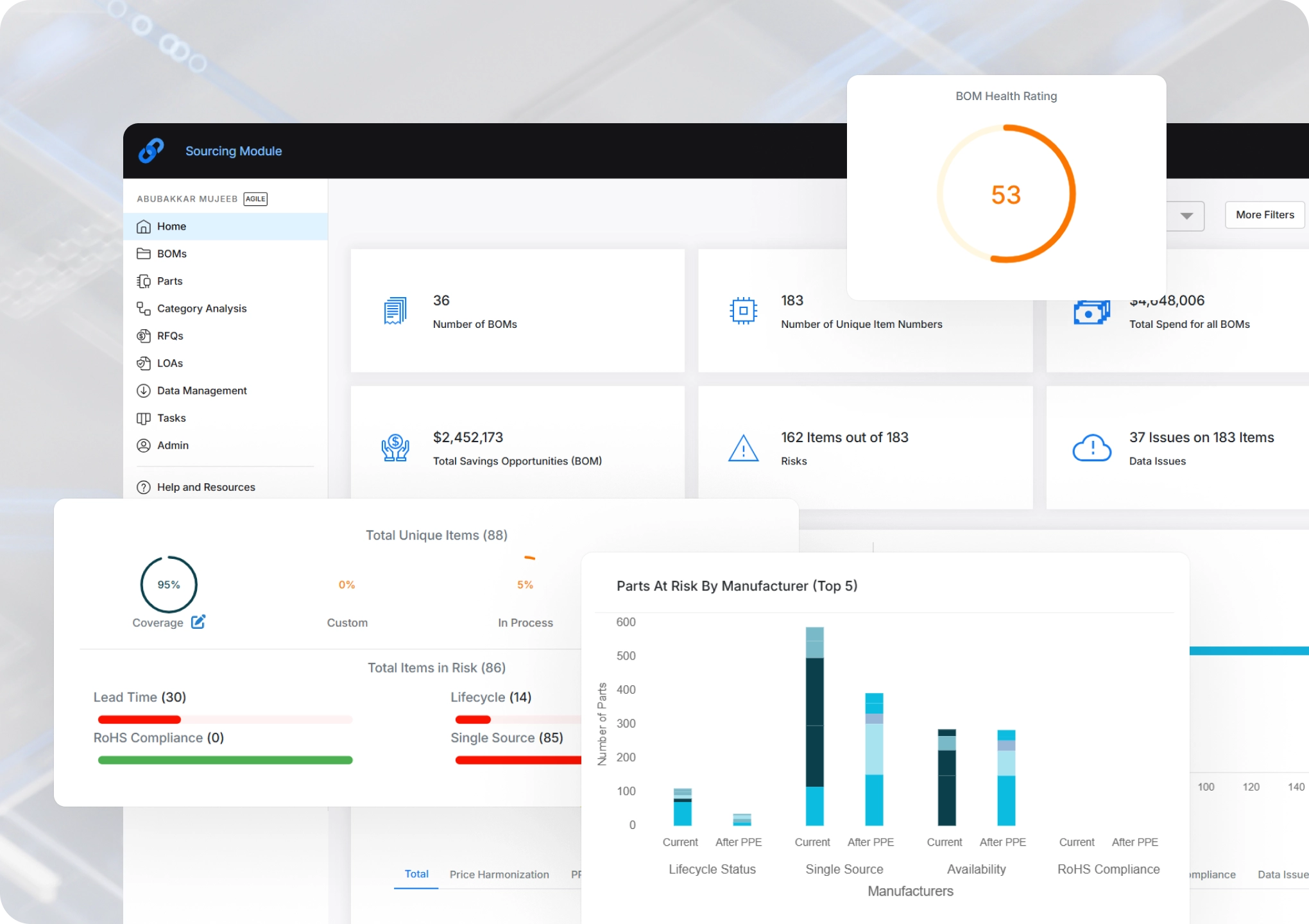Click the 0% Custom value
Viewport: 1309px width, 924px height.
[x=346, y=585]
